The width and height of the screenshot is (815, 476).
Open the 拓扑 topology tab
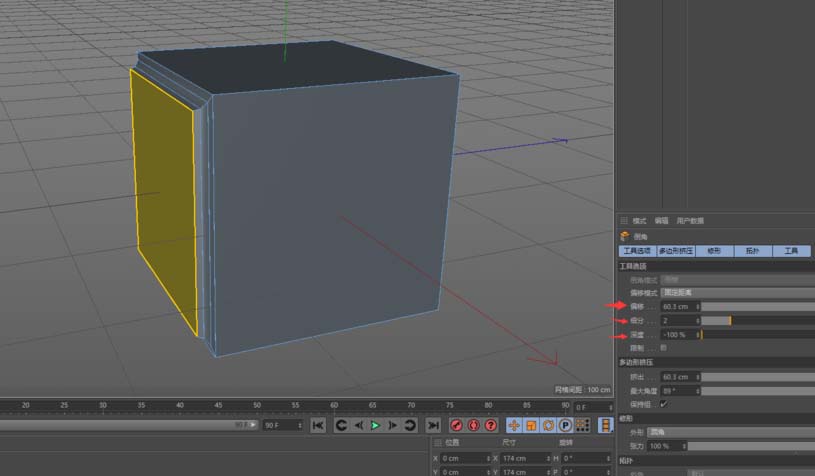point(753,251)
